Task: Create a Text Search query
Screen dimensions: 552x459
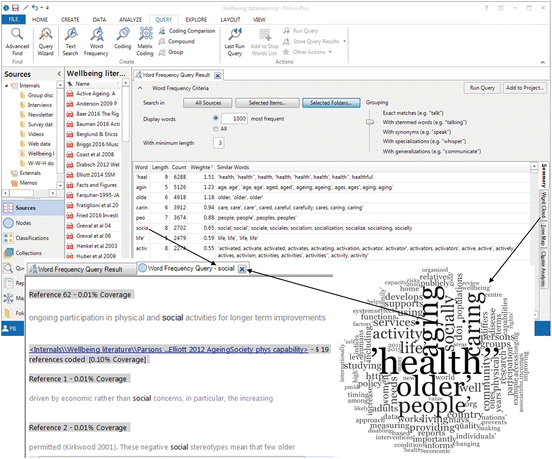Action: 70,42
